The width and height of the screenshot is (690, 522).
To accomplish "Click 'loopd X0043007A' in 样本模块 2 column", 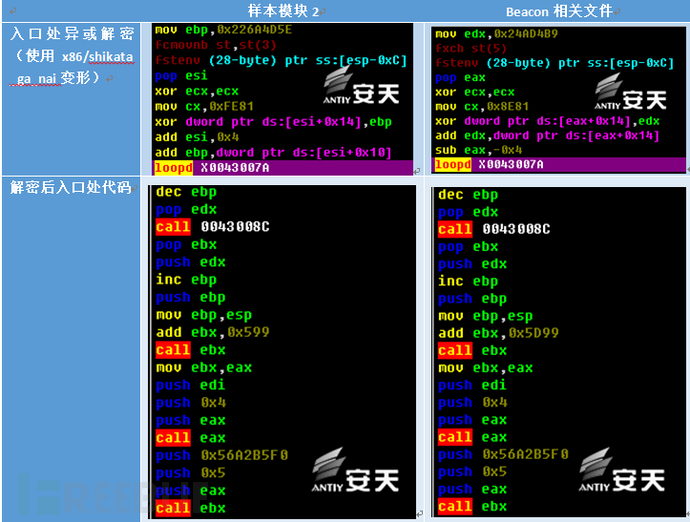I will (212, 168).
